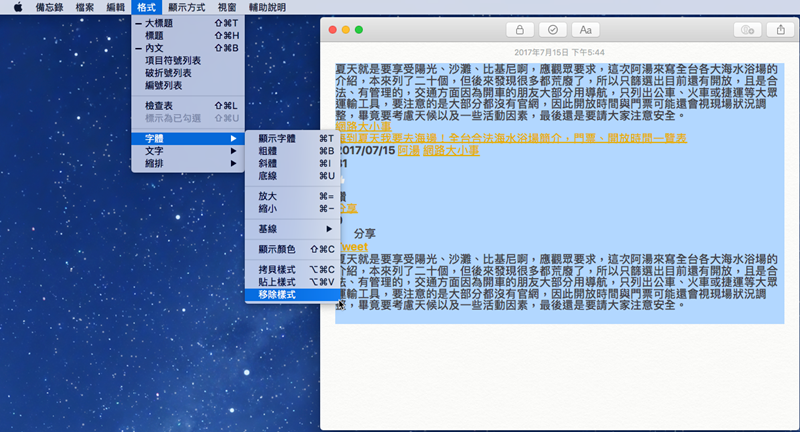Select 破折號列表 list format

[x=188, y=73]
